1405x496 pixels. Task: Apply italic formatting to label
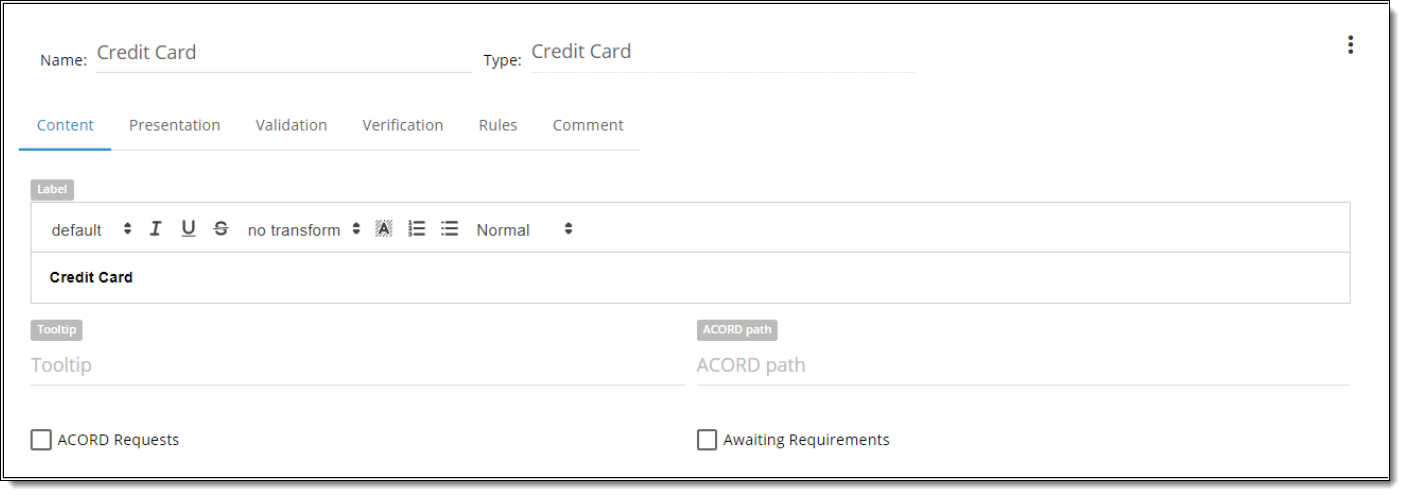tap(155, 229)
